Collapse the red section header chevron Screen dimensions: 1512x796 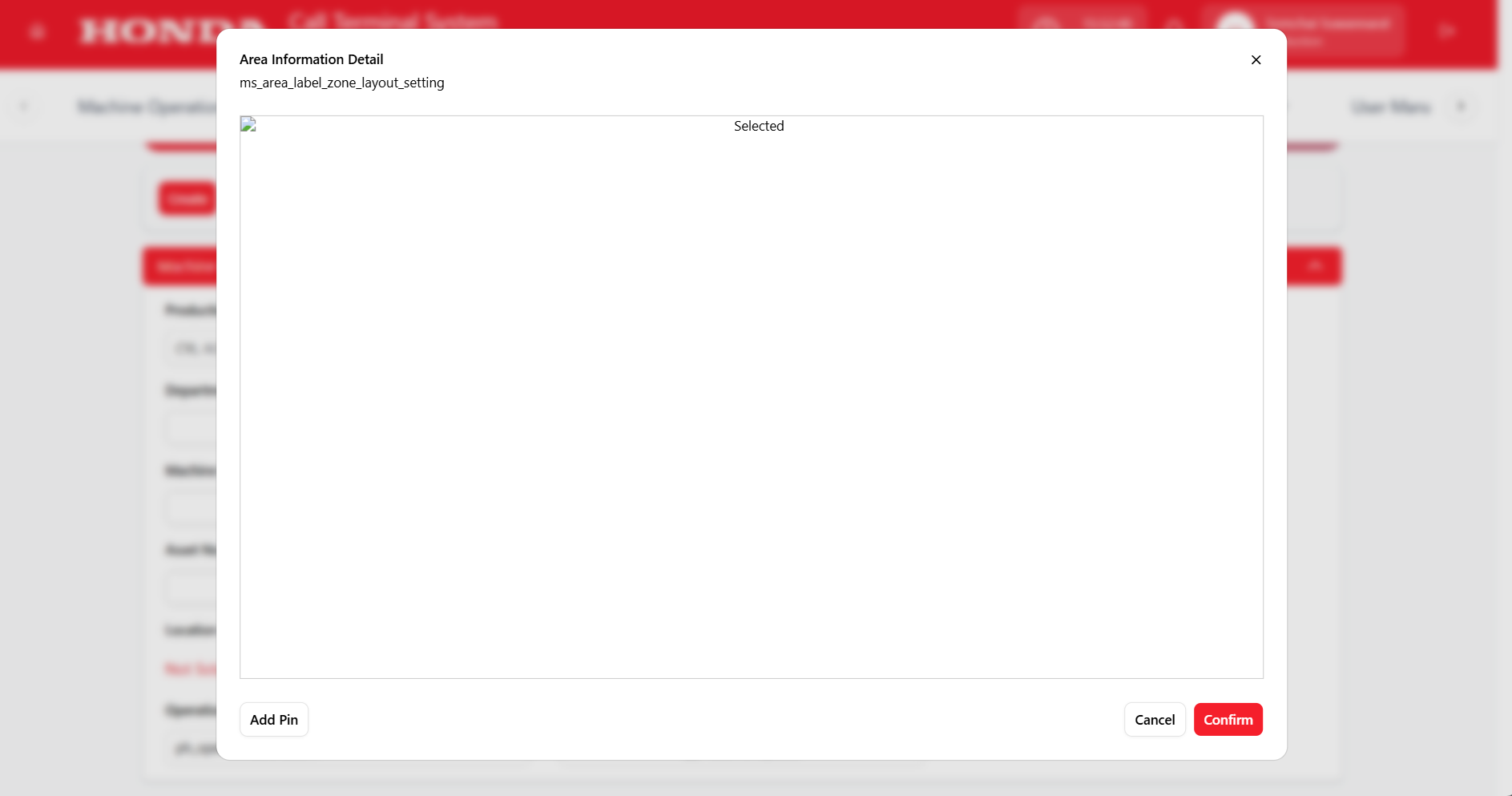coord(1315,266)
